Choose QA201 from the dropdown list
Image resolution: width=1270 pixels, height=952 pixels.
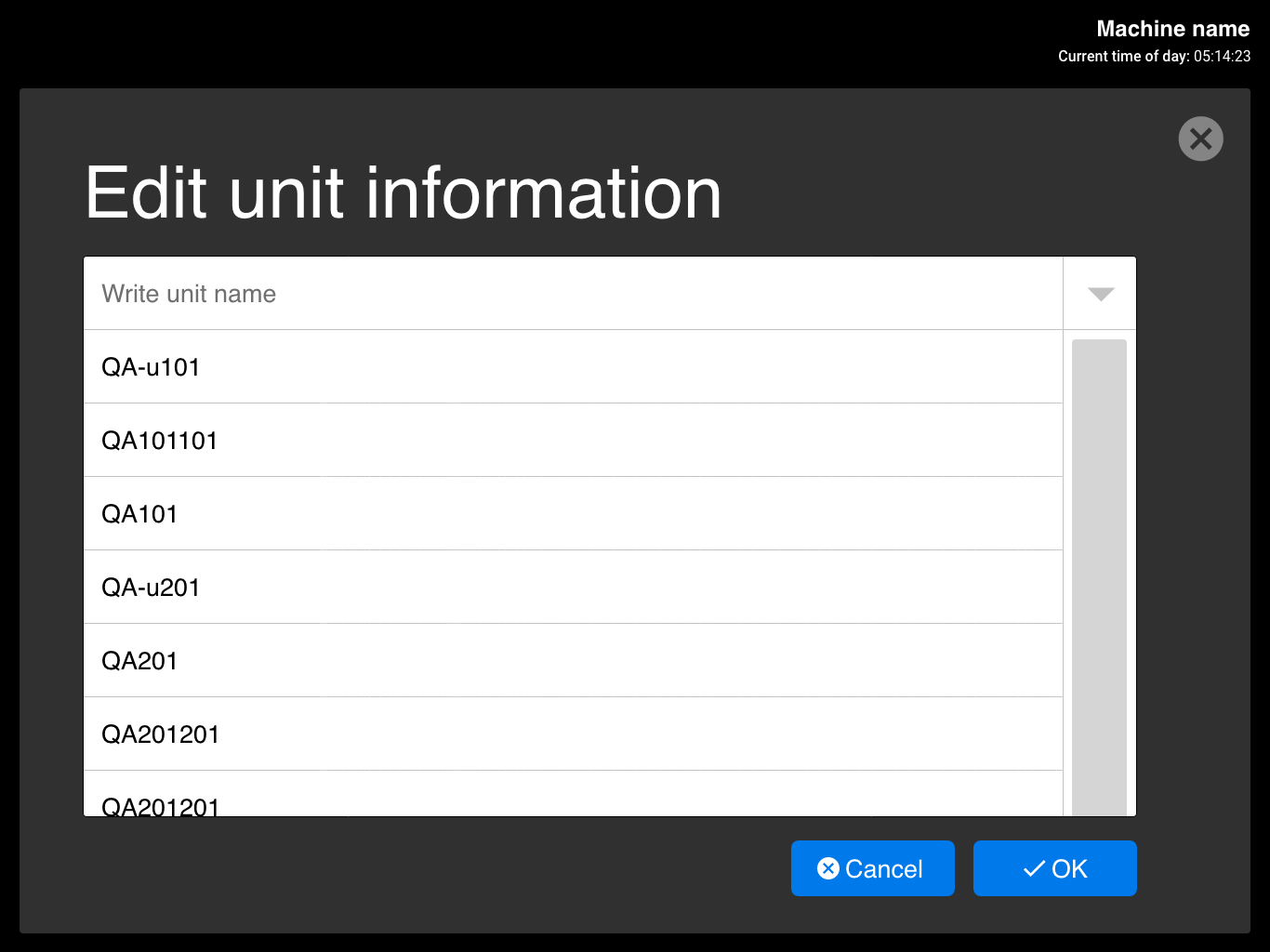point(572,661)
